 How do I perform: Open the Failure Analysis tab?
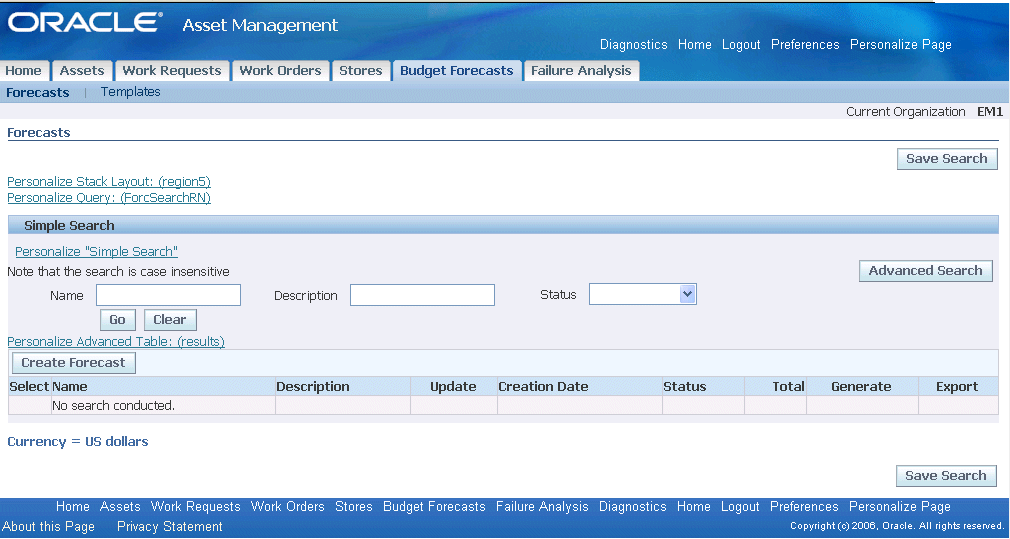click(x=581, y=71)
